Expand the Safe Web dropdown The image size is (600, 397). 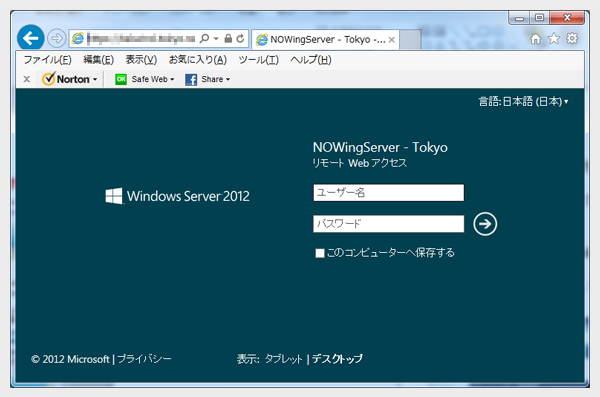pyautogui.click(x=172, y=79)
